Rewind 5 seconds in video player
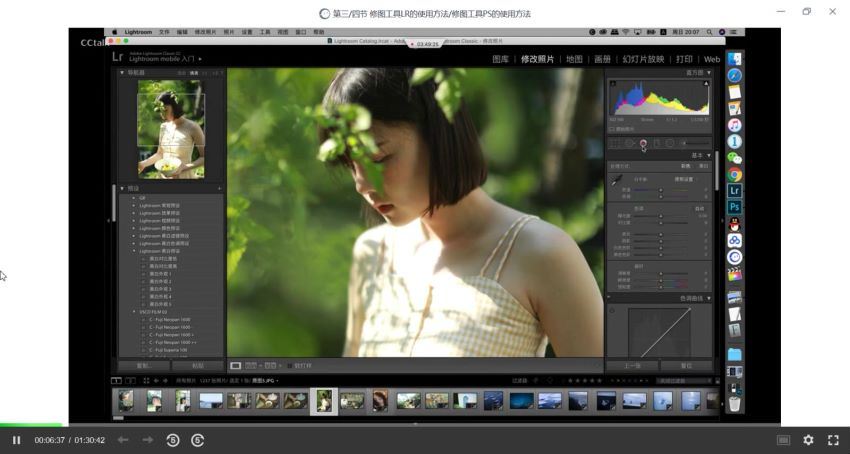 coord(172,440)
